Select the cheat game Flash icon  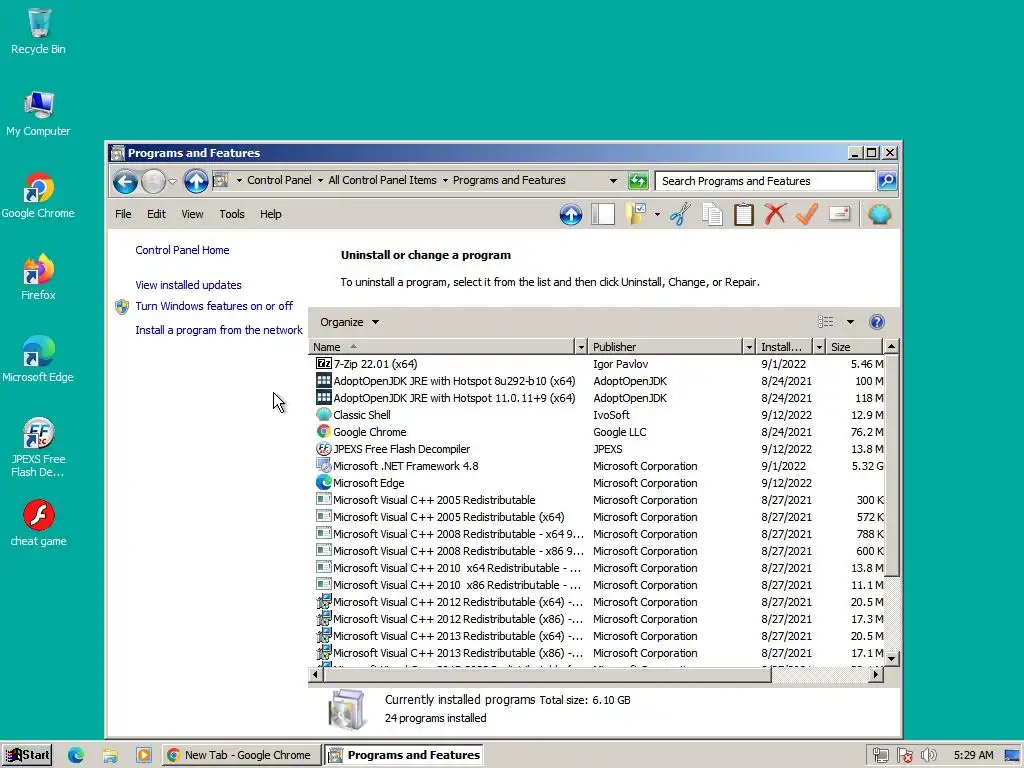pyautogui.click(x=38, y=523)
